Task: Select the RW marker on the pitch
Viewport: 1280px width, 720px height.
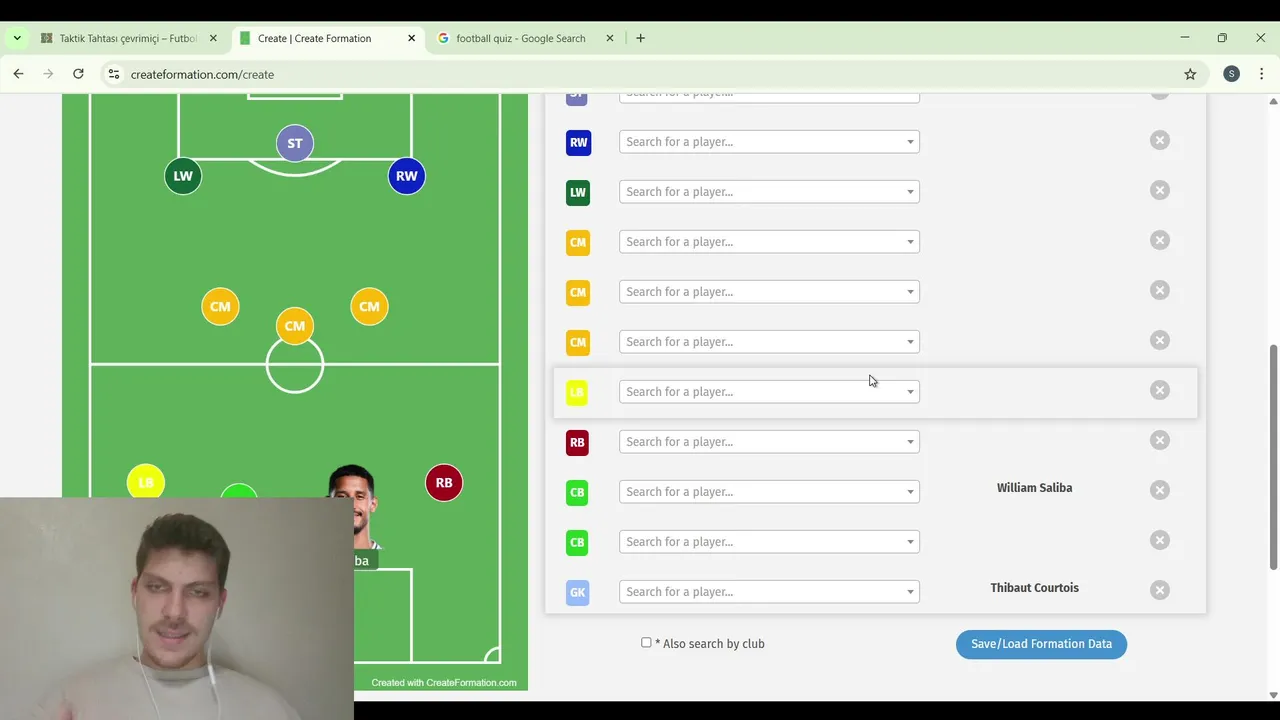Action: pos(406,176)
